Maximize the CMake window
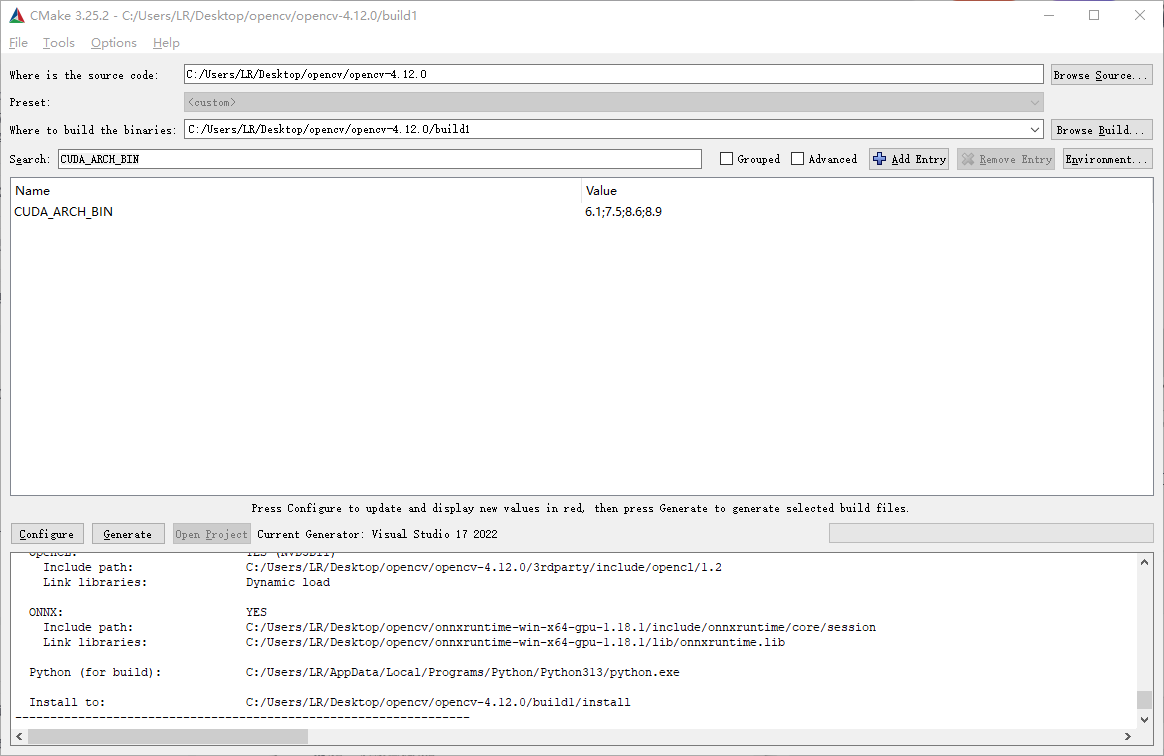This screenshot has width=1164, height=756. pyautogui.click(x=1094, y=15)
